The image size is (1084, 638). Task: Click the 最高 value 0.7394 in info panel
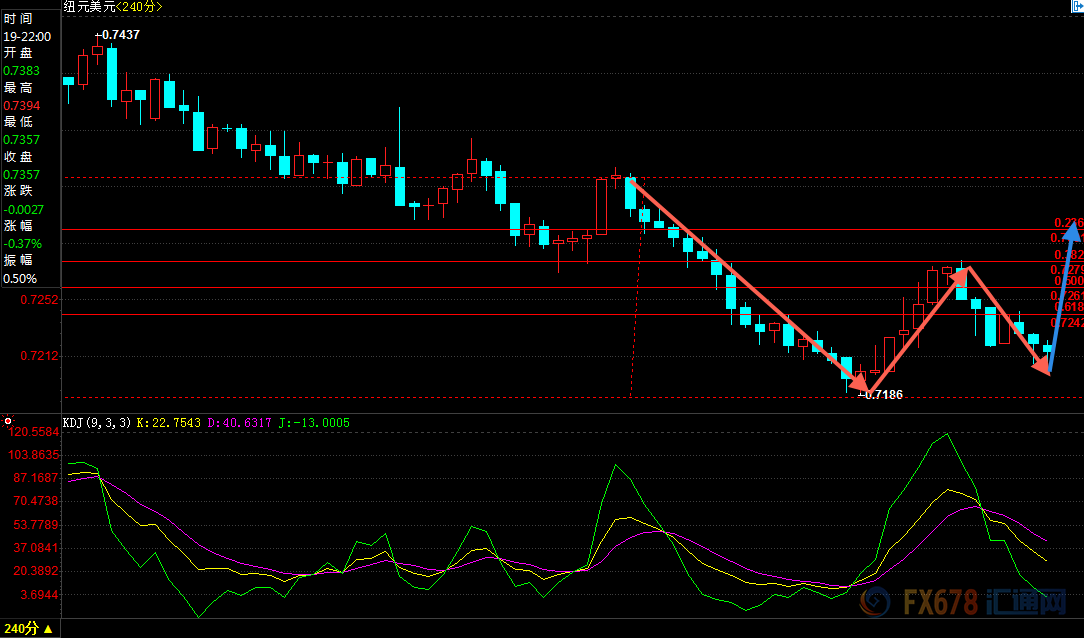point(22,105)
